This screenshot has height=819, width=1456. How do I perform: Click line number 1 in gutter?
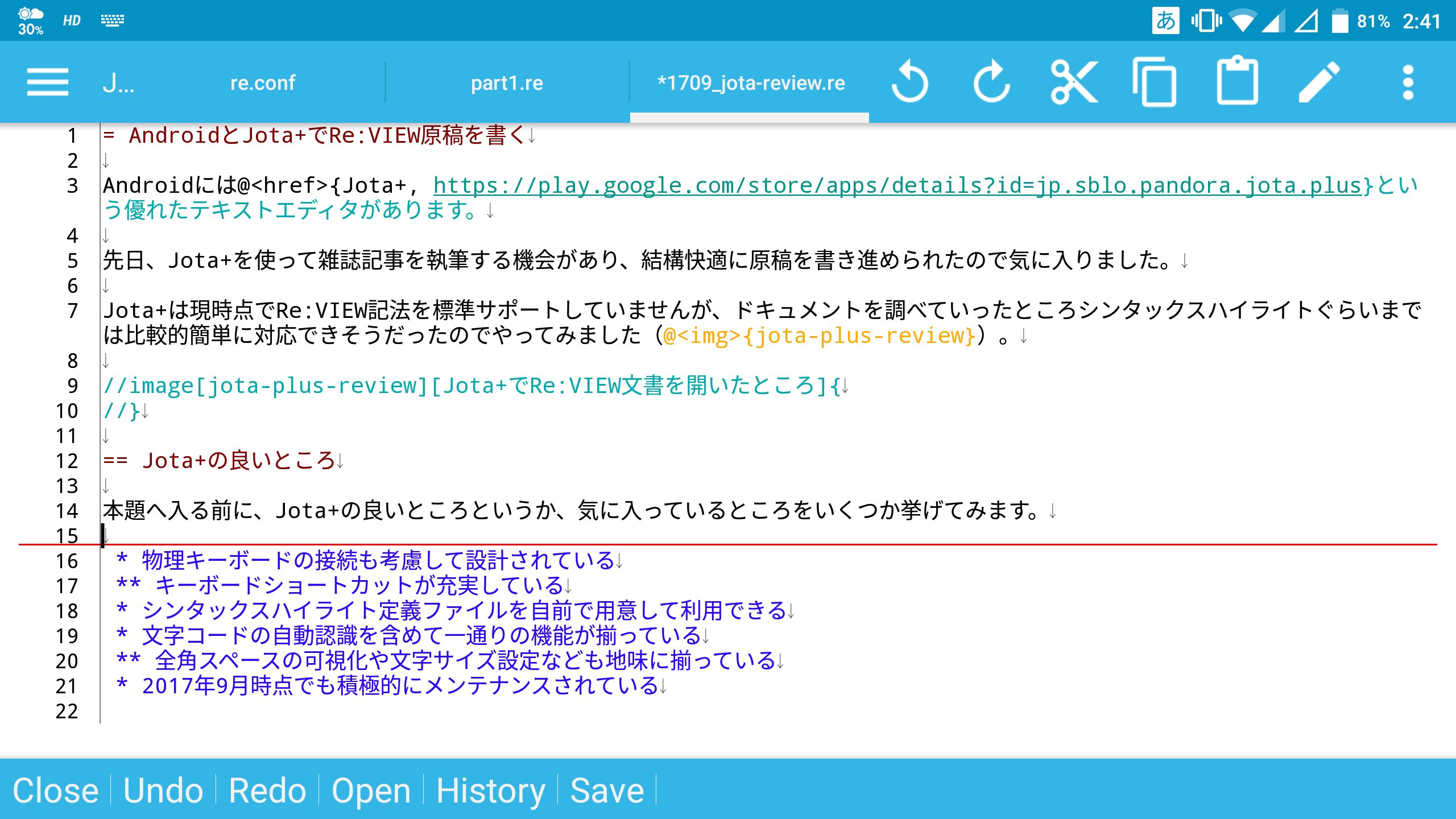click(x=72, y=135)
